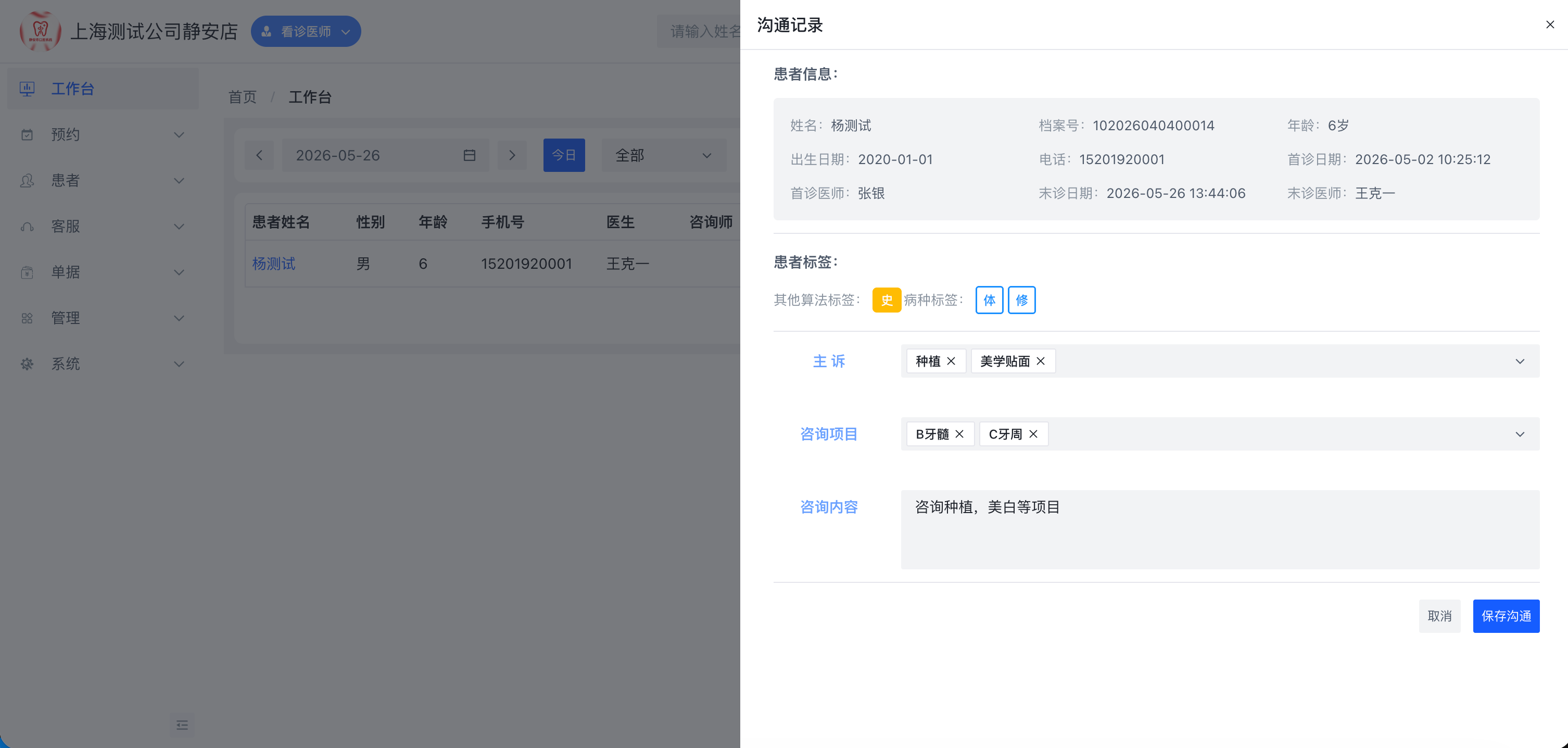Click the 咨询内容 text area

point(1220,529)
